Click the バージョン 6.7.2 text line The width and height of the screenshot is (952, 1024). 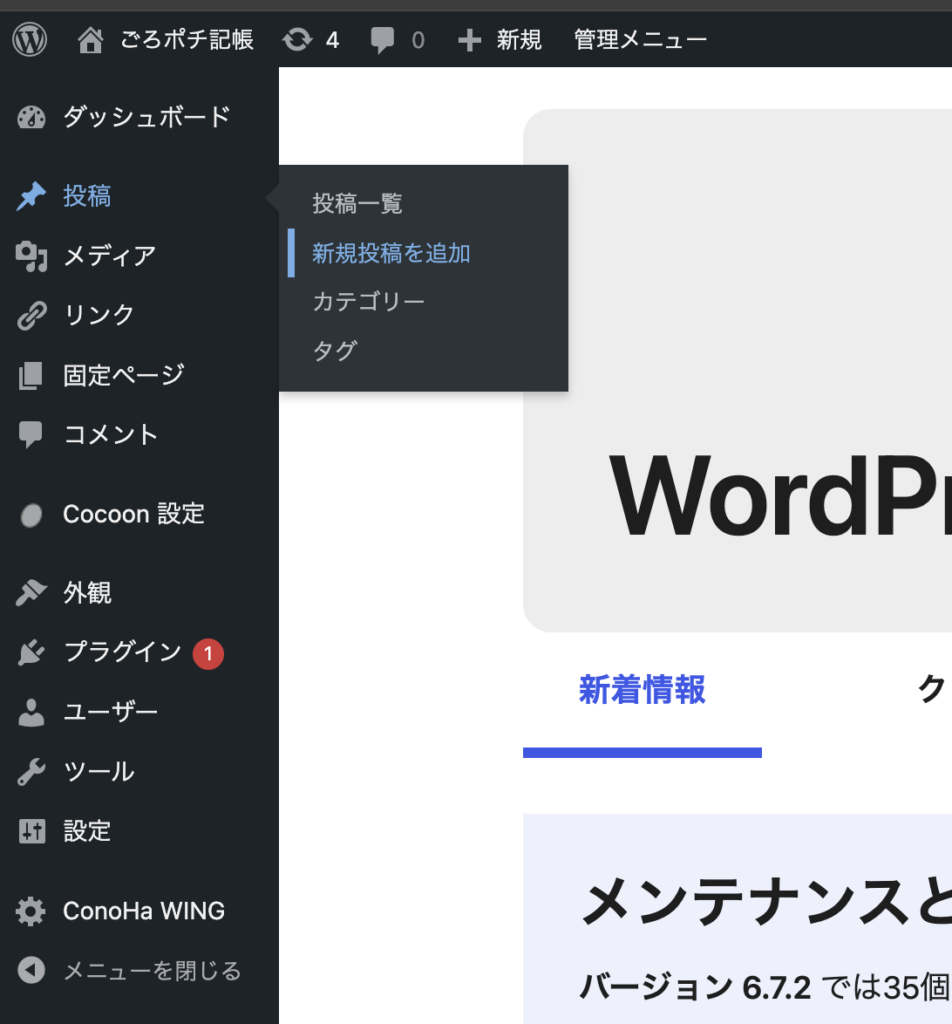[765, 987]
